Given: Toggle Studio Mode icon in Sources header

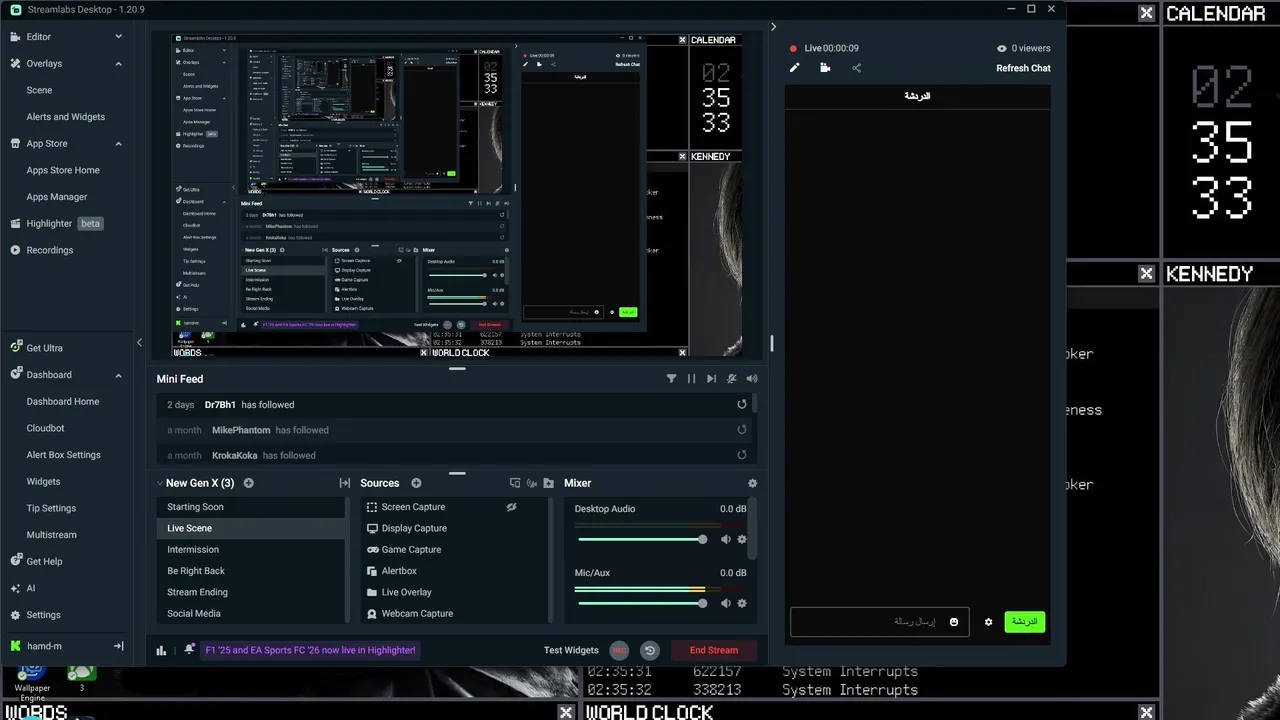Looking at the screenshot, I should coord(532,483).
